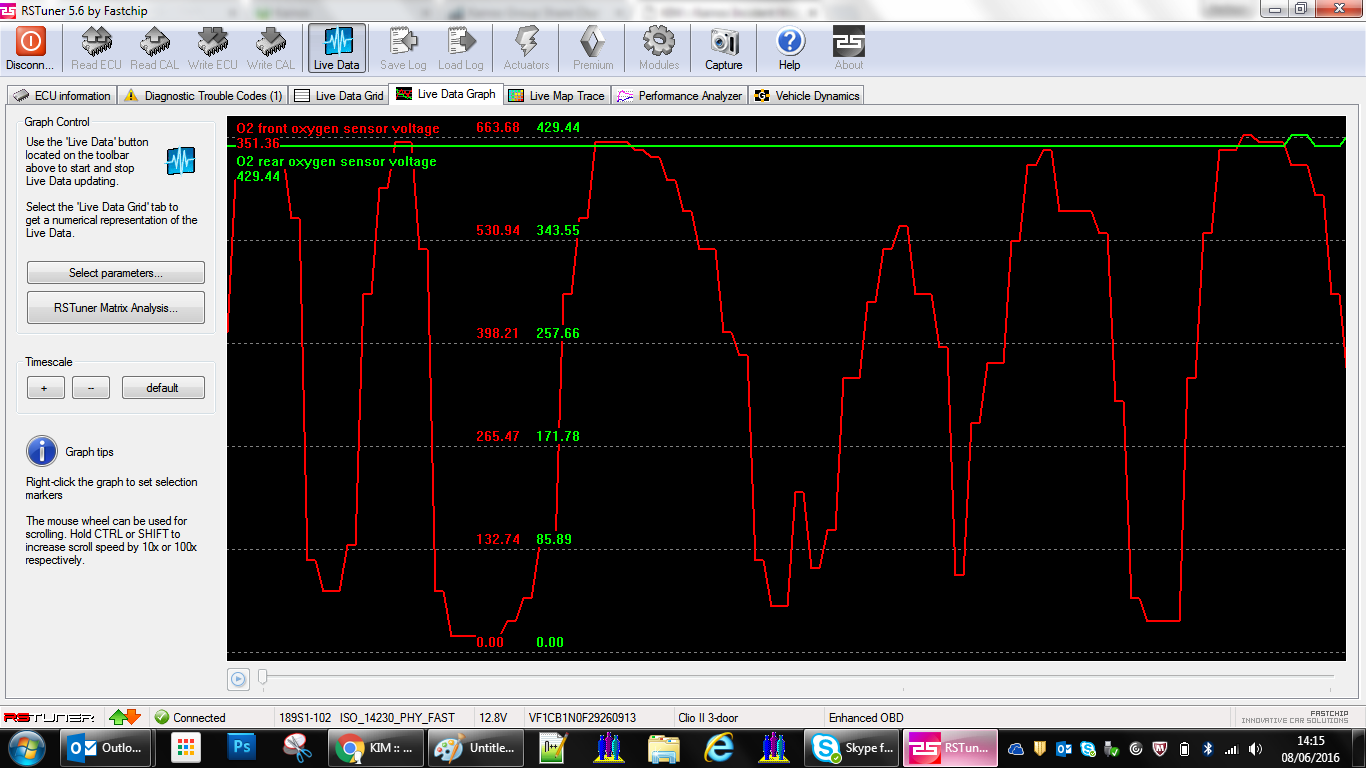Click the Disconnect power button

coord(30,42)
